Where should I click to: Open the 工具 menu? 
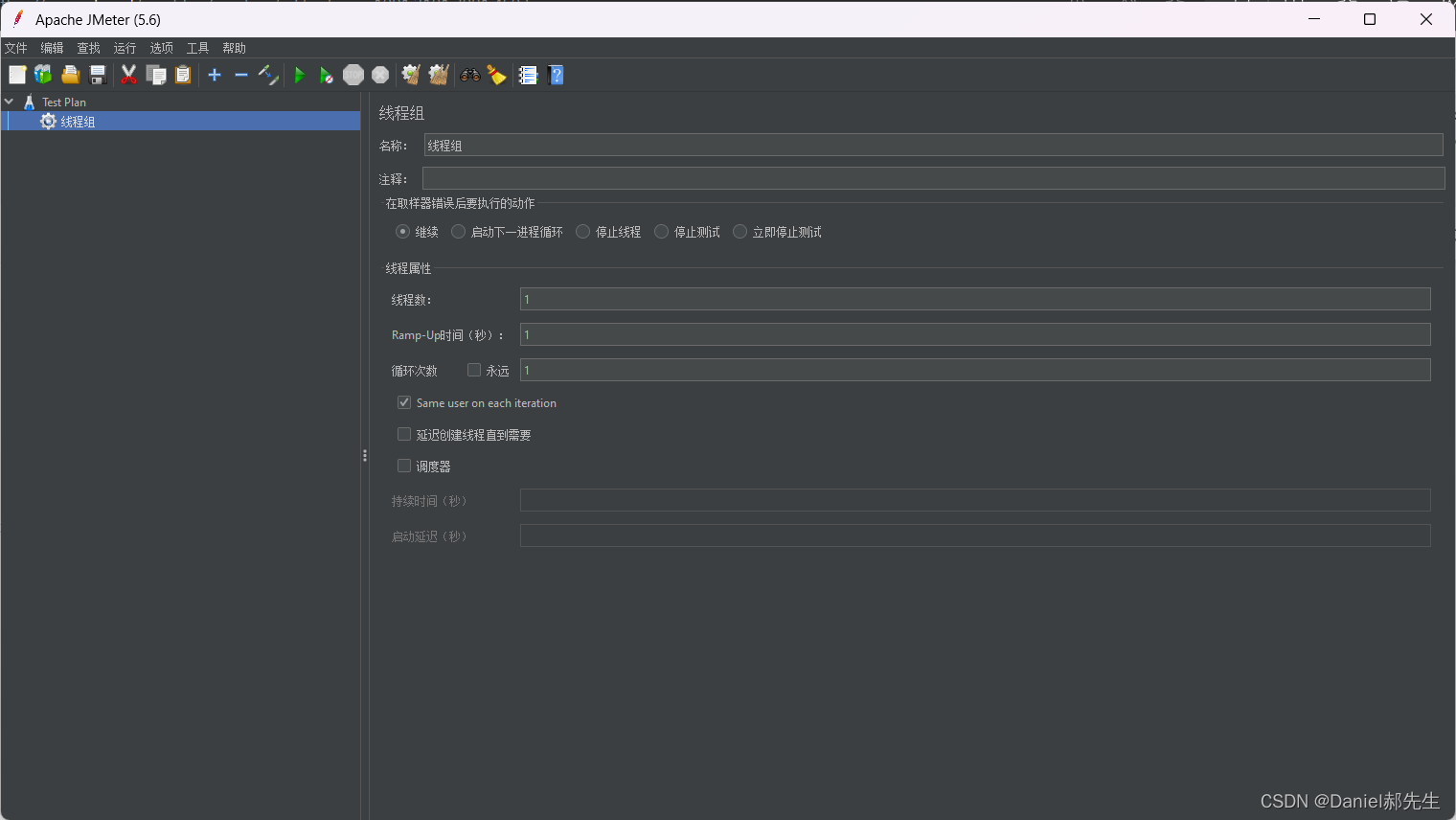click(197, 48)
